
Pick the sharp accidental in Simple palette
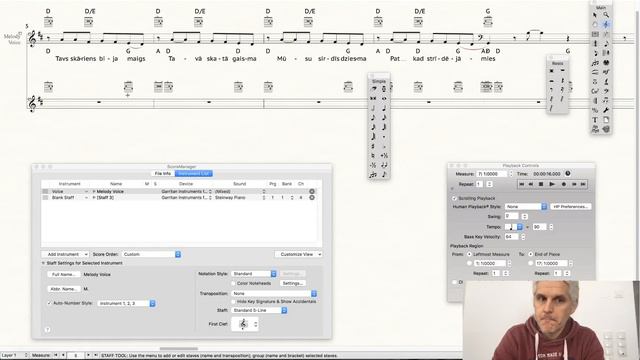373,146
